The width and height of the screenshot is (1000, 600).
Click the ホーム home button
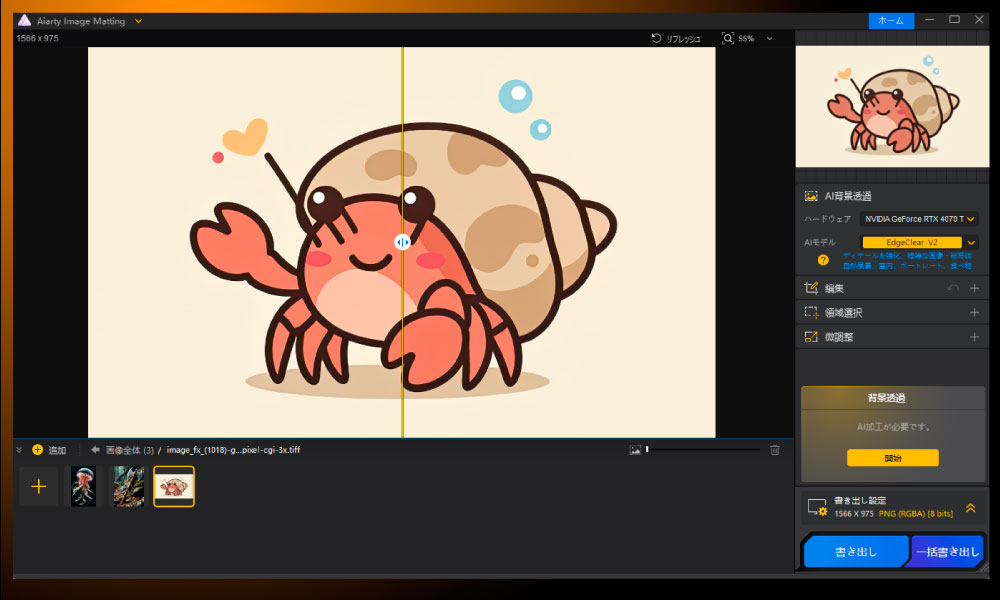890,20
